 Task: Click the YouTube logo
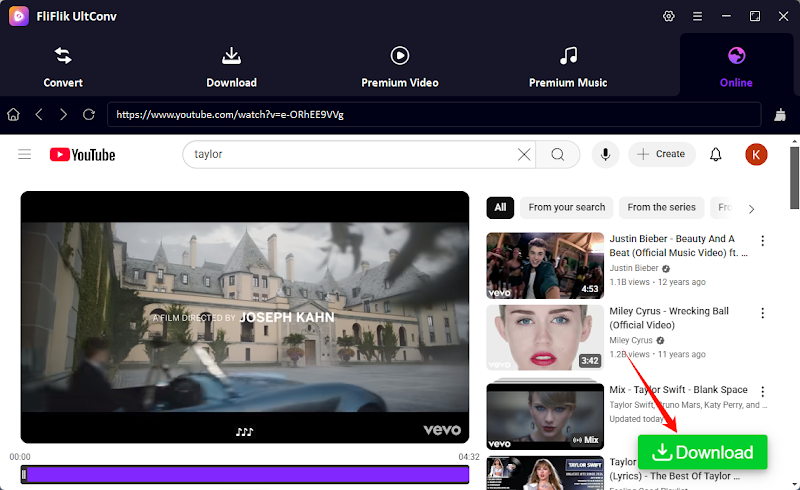(x=82, y=154)
